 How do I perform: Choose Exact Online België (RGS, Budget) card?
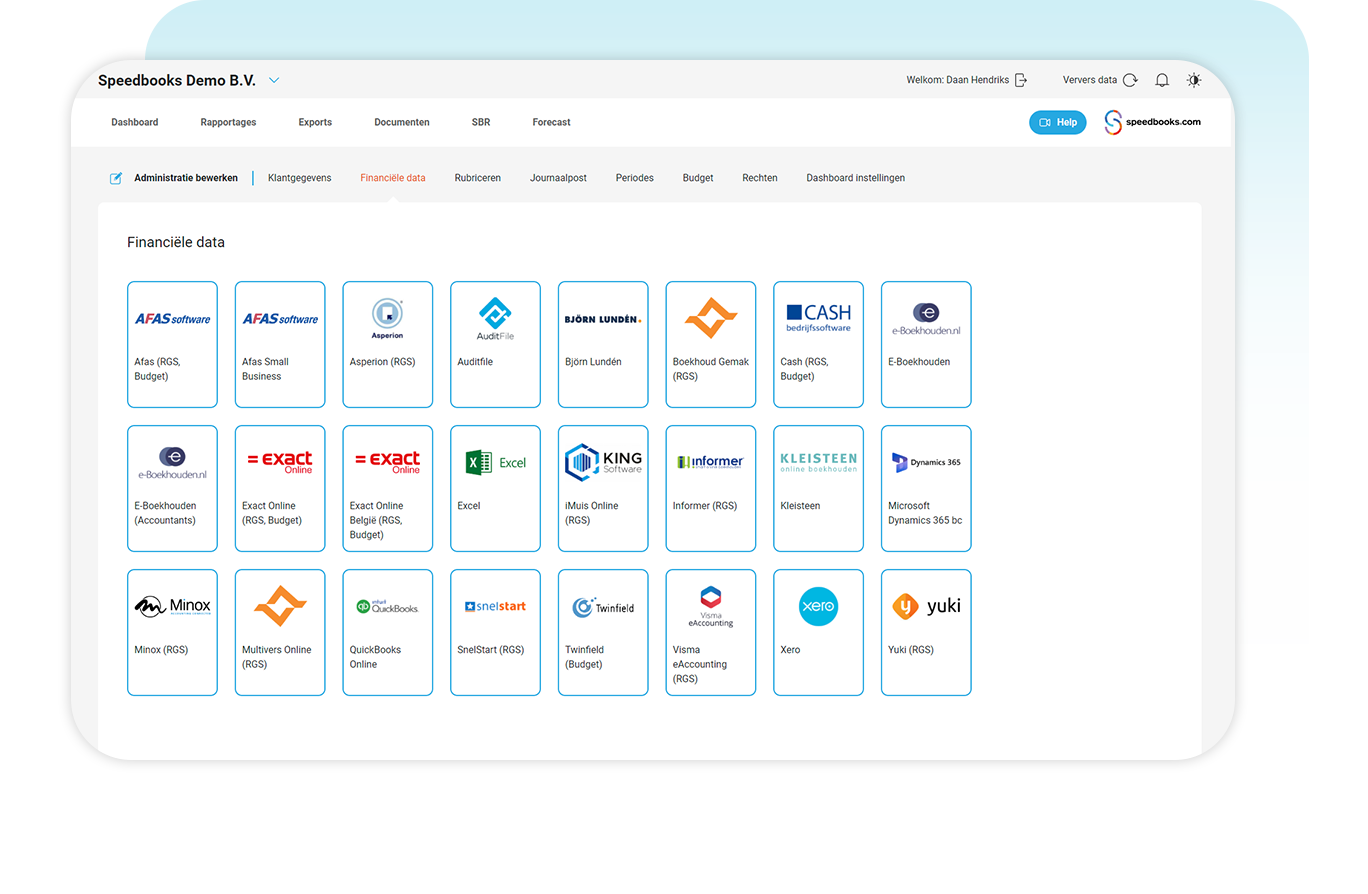[x=388, y=488]
